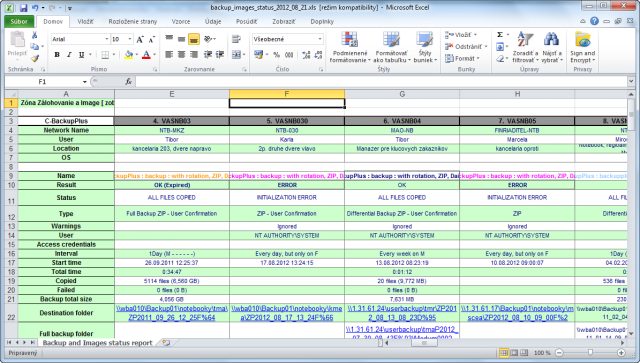Open the Arial font name dropdown
This screenshot has height=363, width=640.
(x=107, y=39)
